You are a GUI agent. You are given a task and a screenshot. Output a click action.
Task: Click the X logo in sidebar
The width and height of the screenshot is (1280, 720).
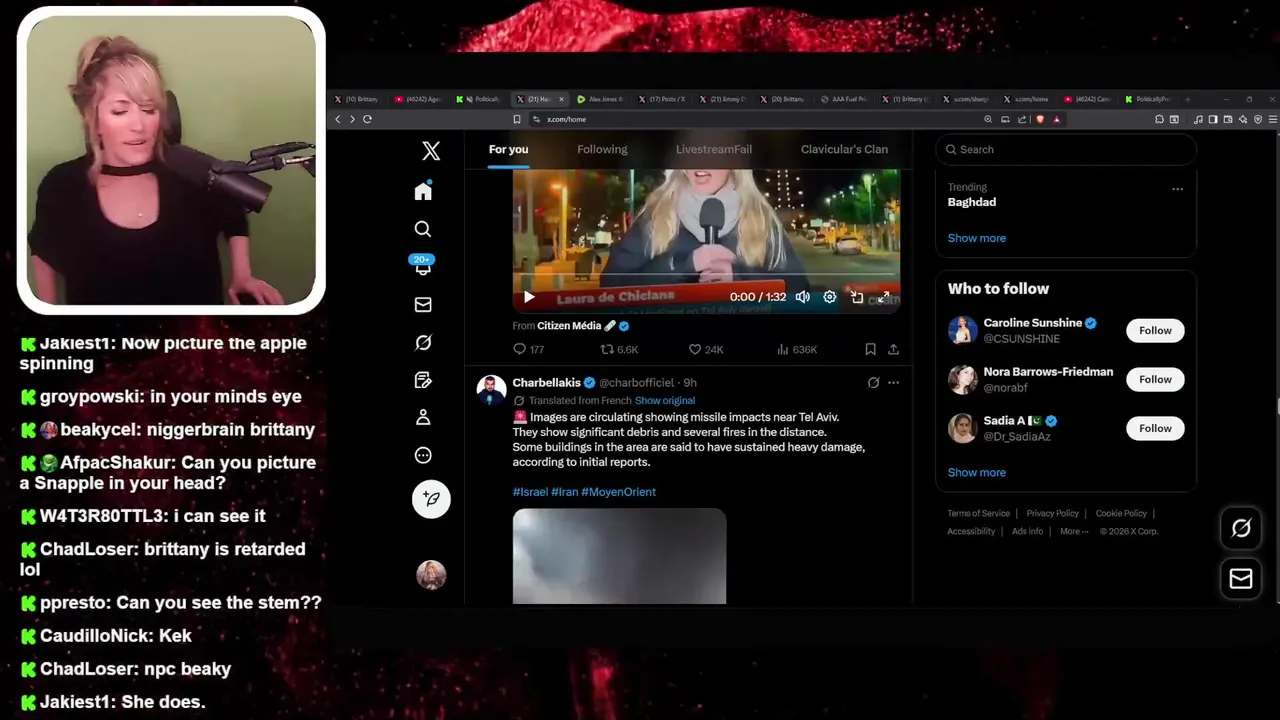[x=431, y=151]
